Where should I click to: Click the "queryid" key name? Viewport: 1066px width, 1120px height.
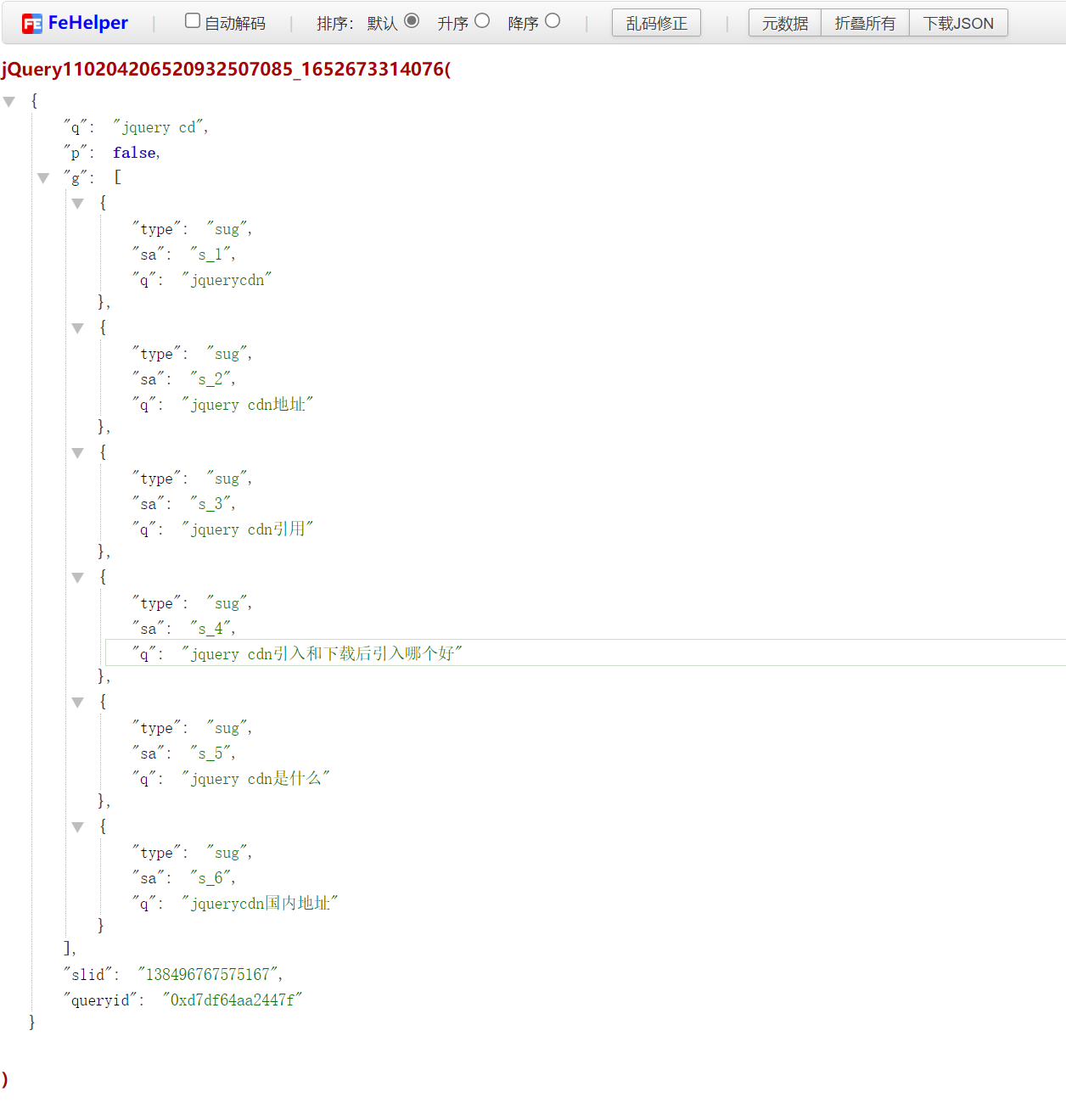[100, 1000]
